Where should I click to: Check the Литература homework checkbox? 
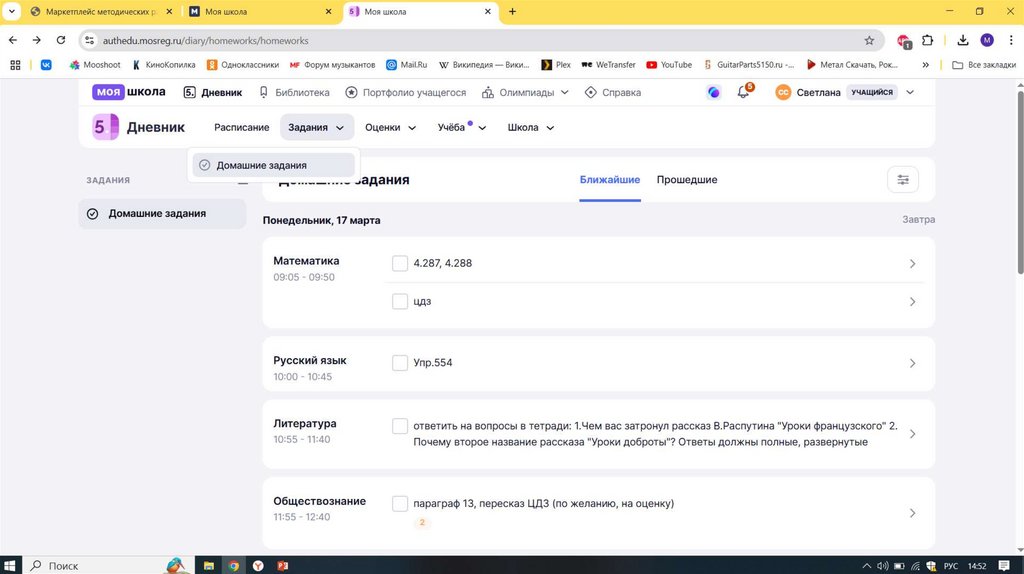tap(400, 426)
